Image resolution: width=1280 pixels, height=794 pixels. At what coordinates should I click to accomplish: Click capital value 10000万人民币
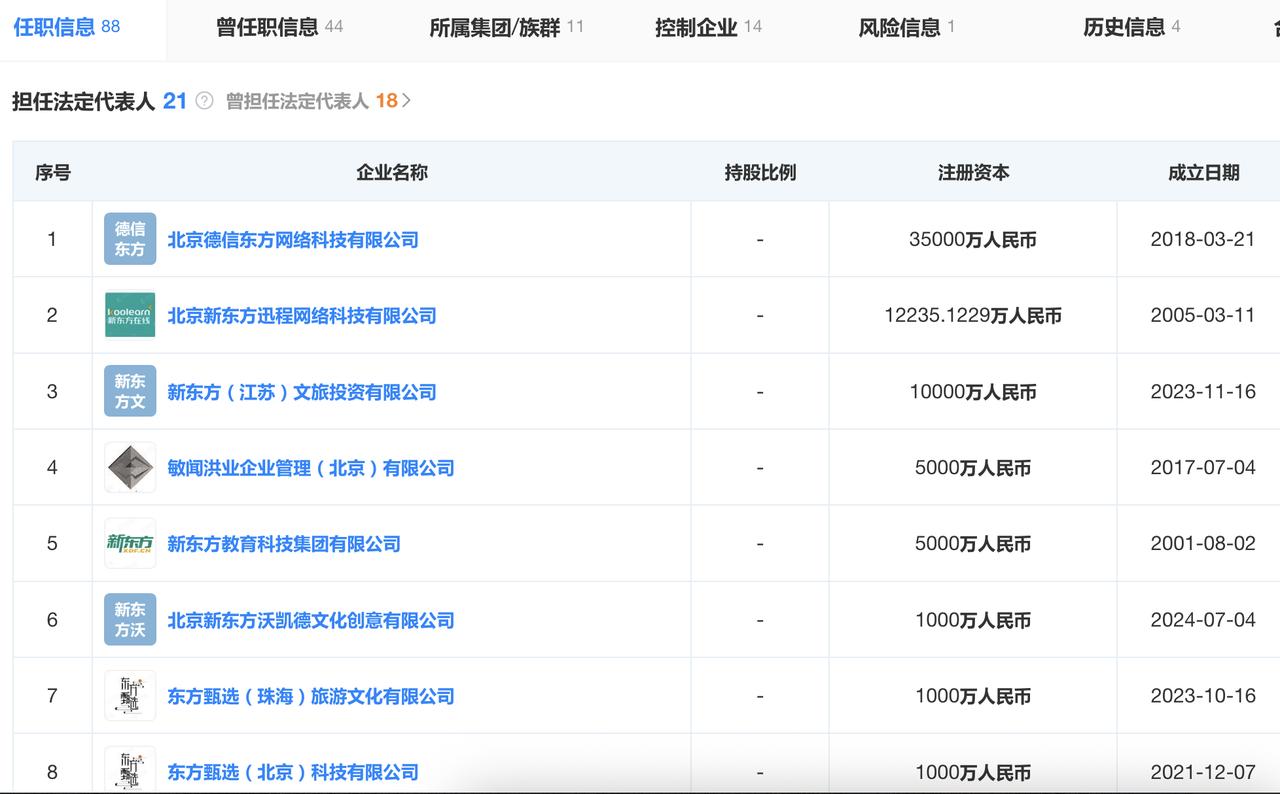tap(973, 392)
